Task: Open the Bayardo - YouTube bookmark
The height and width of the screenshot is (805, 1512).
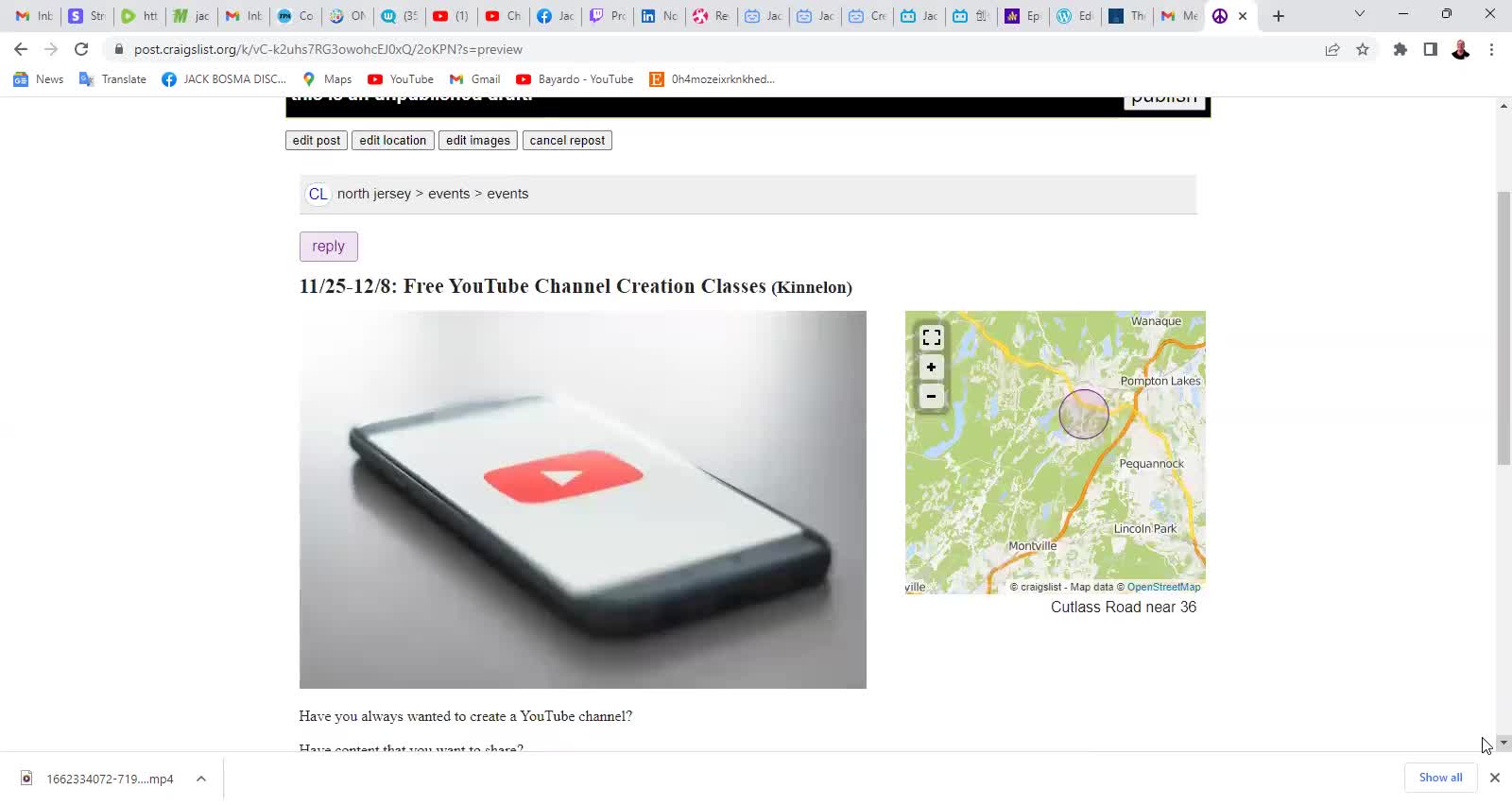Action: point(575,79)
